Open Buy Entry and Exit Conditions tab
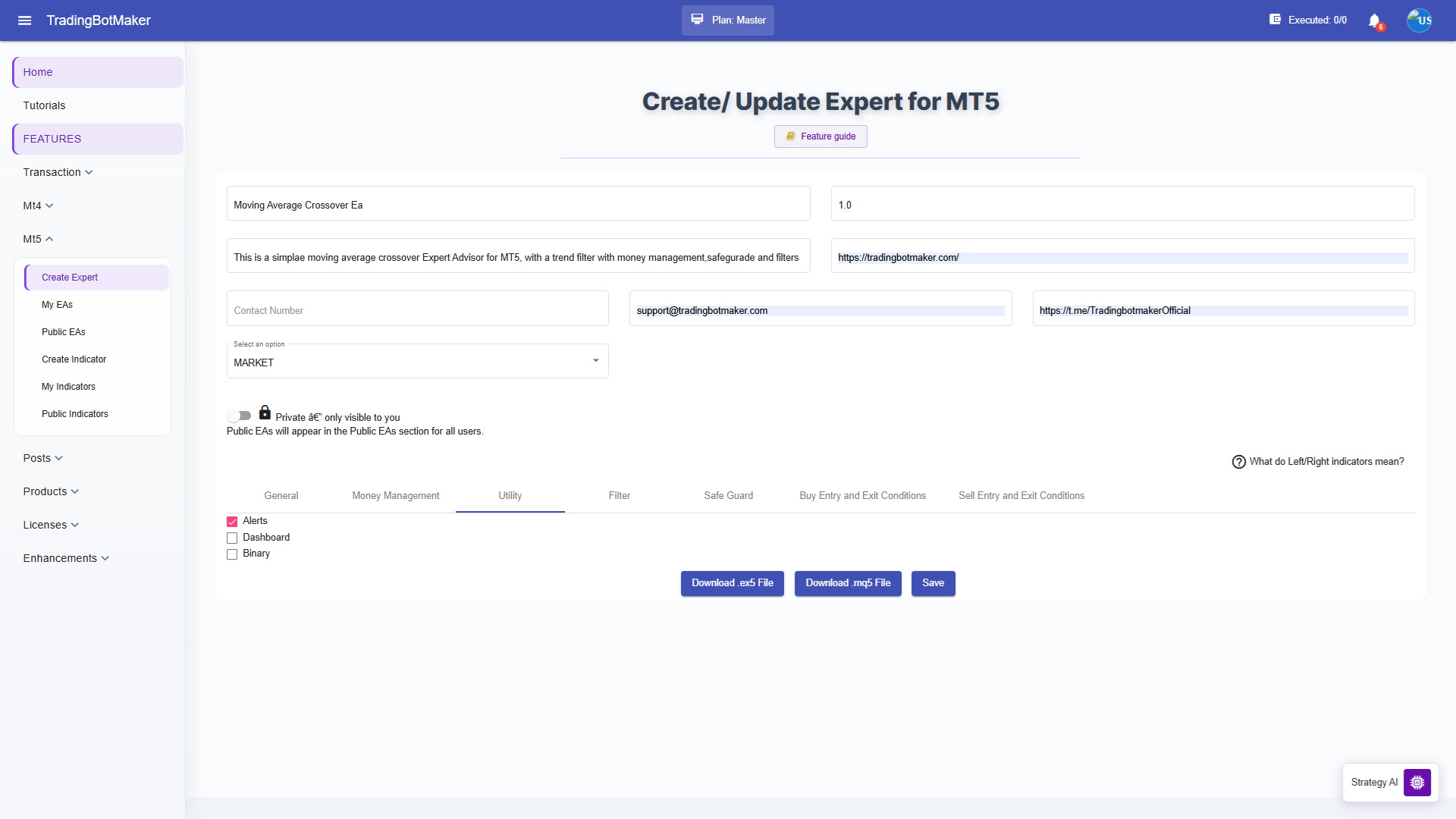Viewport: 1456px width, 819px height. (863, 496)
